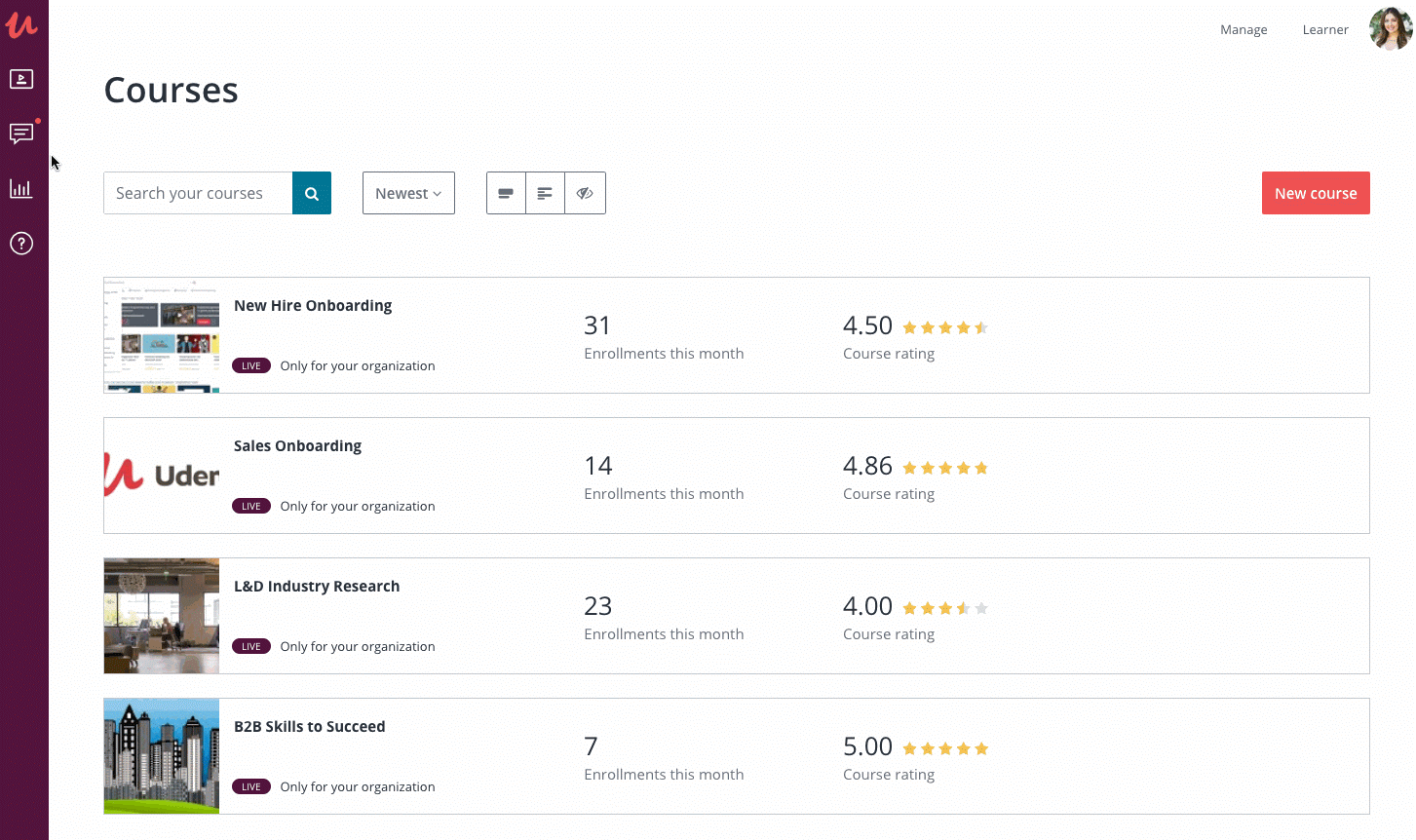Open the Performance analytics panel
The width and height of the screenshot is (1416, 840).
[21, 188]
